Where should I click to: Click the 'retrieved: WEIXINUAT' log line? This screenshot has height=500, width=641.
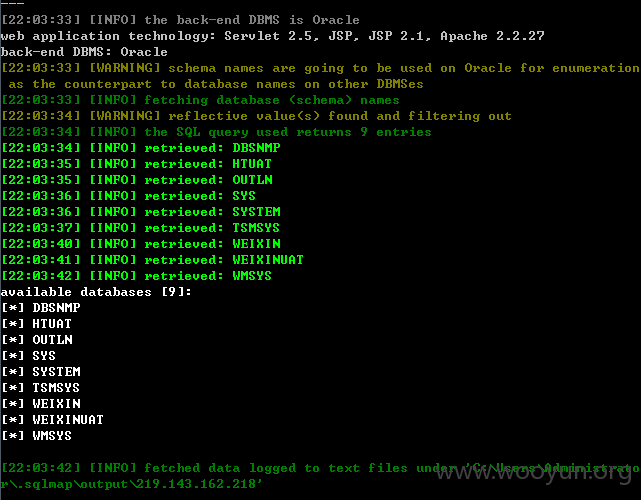[152, 260]
